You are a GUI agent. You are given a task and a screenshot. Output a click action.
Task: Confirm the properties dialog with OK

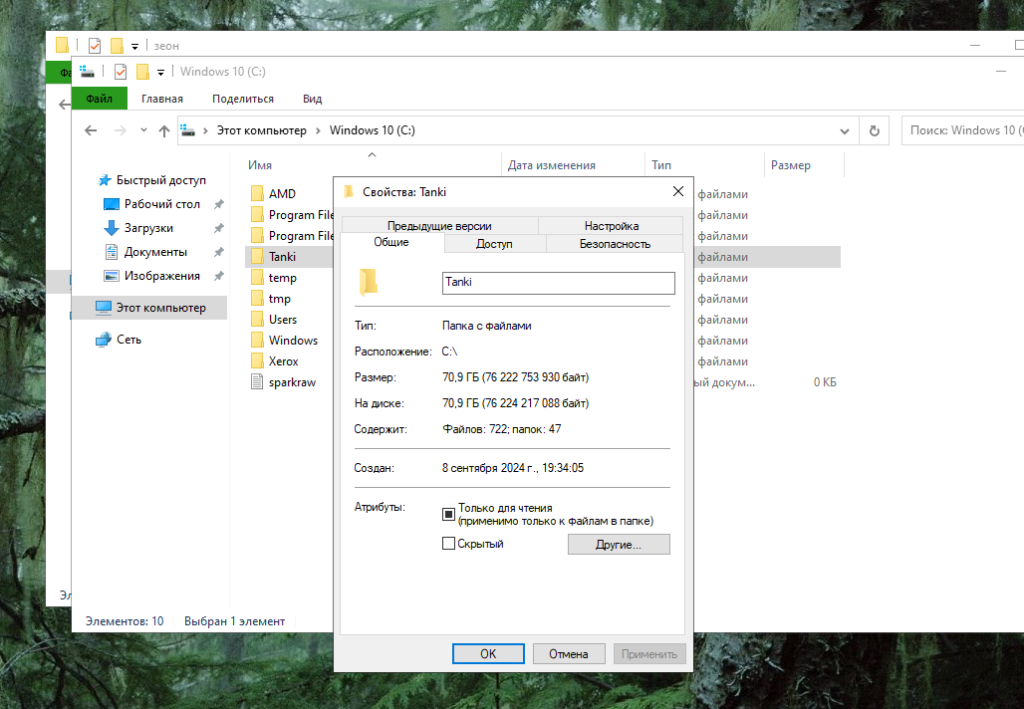pos(488,654)
